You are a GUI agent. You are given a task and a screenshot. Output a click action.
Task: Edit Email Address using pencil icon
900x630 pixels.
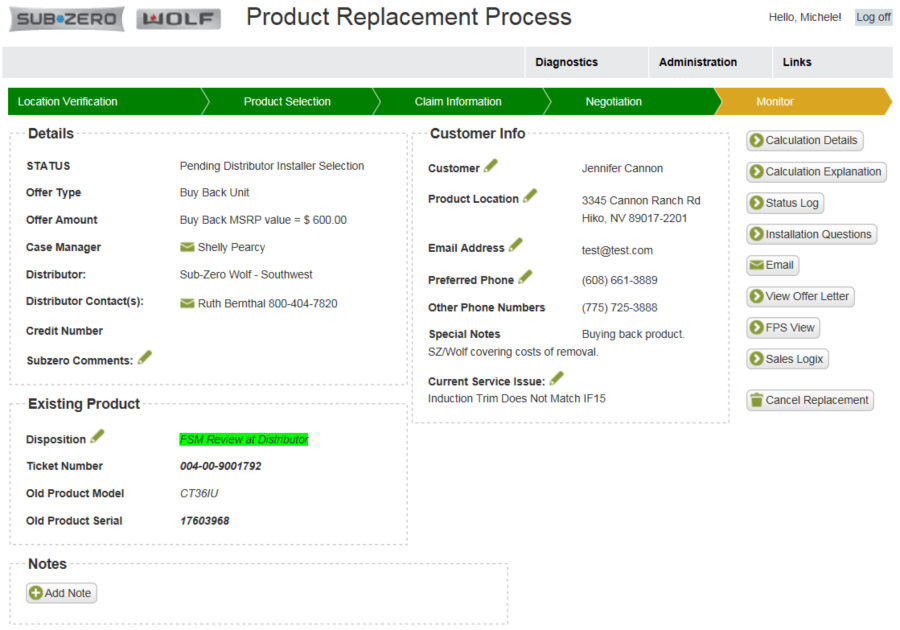(516, 244)
